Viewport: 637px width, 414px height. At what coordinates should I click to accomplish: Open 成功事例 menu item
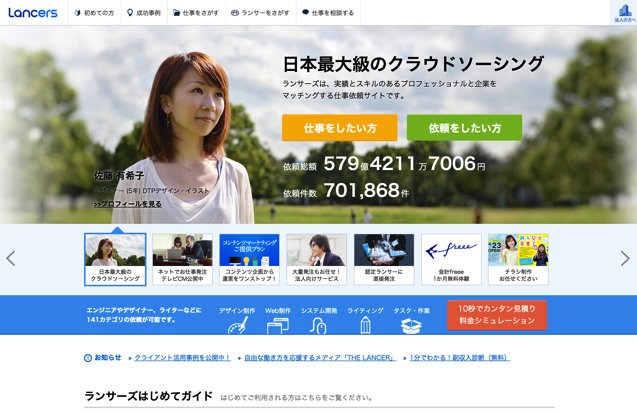(144, 13)
